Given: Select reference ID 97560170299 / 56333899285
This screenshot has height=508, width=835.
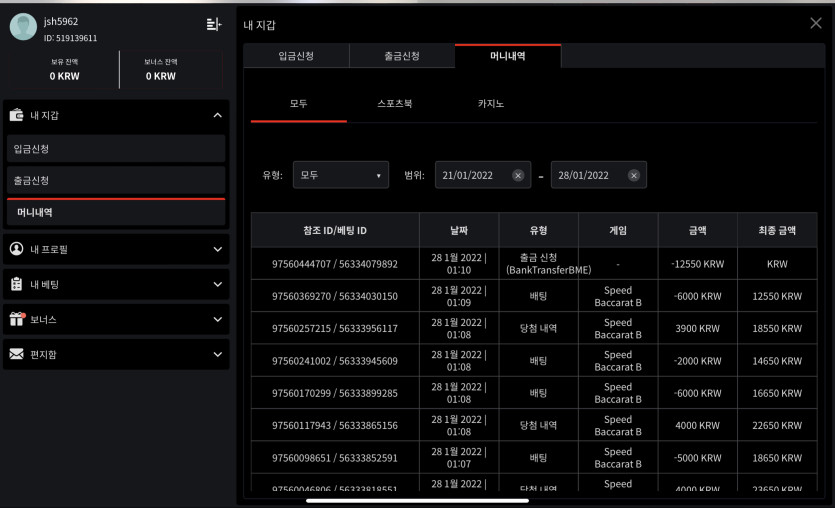Looking at the screenshot, I should pyautogui.click(x=335, y=393).
